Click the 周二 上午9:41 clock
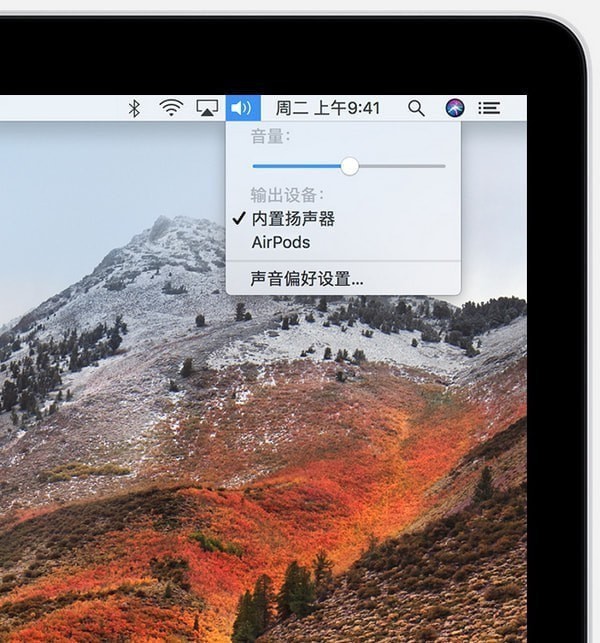 328,108
